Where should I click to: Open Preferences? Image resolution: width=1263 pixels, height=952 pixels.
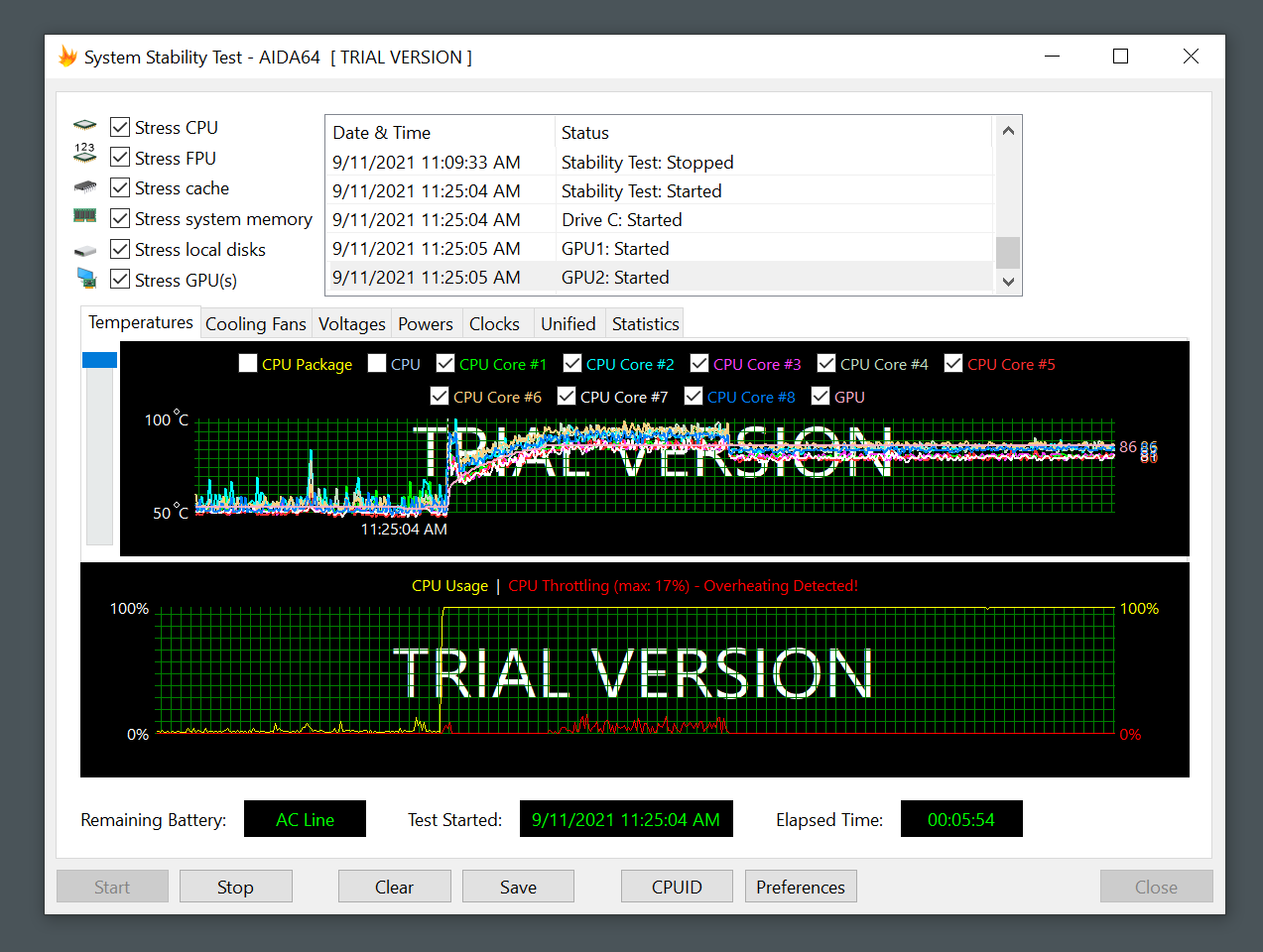pyautogui.click(x=801, y=887)
